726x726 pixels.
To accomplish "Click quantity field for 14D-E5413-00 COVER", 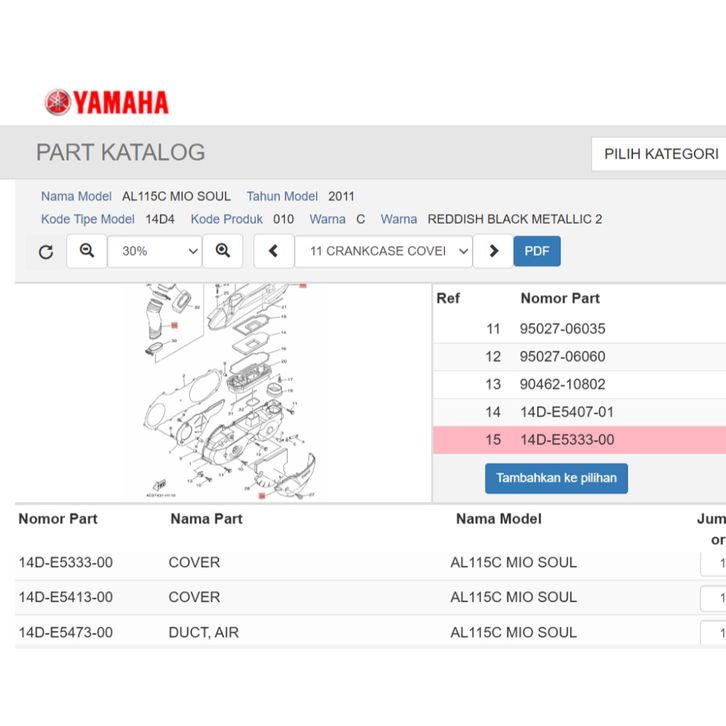I will (714, 598).
